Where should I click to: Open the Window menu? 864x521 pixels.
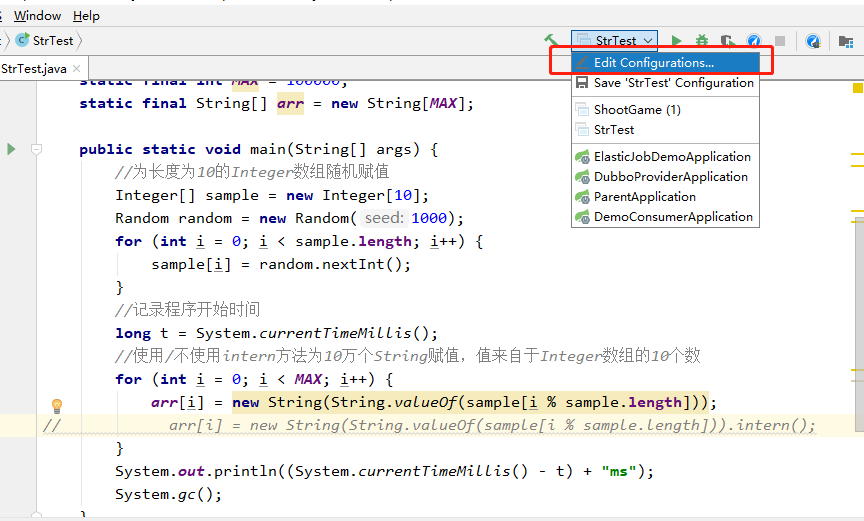[x=37, y=16]
